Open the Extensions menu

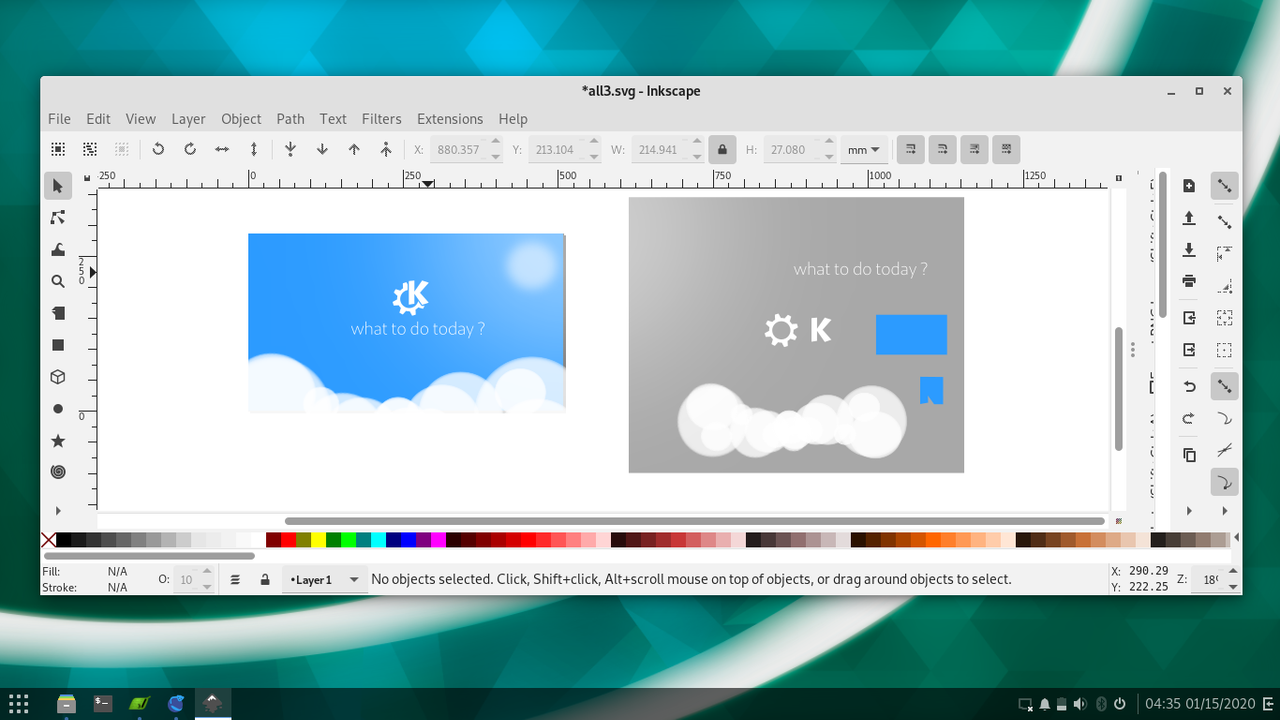click(450, 118)
